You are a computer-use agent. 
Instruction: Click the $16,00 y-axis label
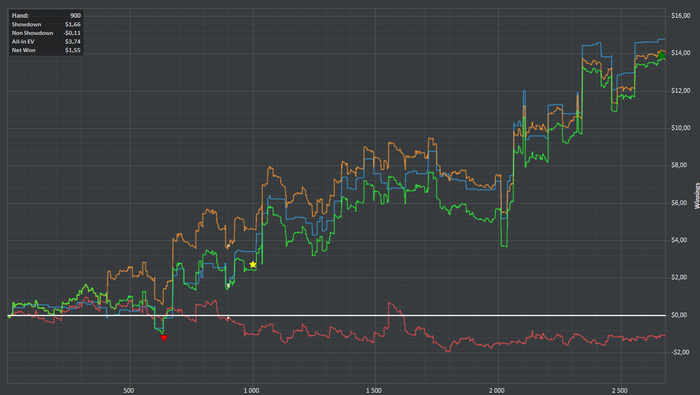click(x=680, y=16)
